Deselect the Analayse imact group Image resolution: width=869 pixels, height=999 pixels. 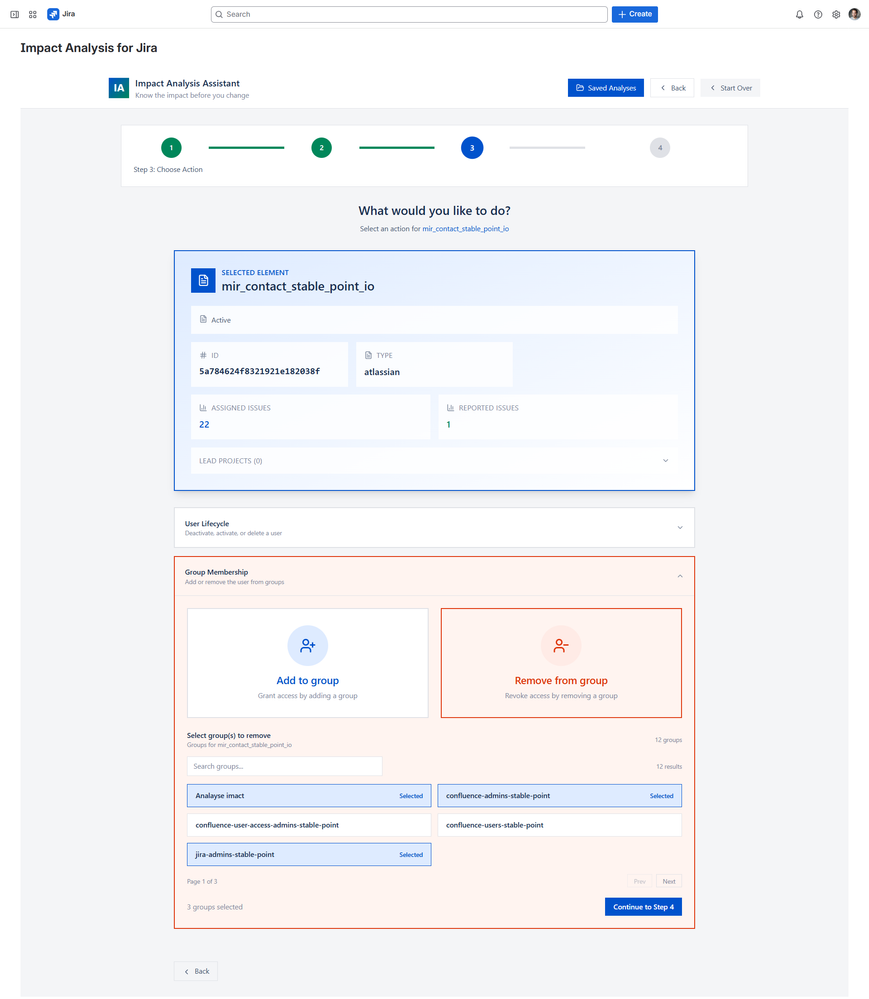[308, 796]
